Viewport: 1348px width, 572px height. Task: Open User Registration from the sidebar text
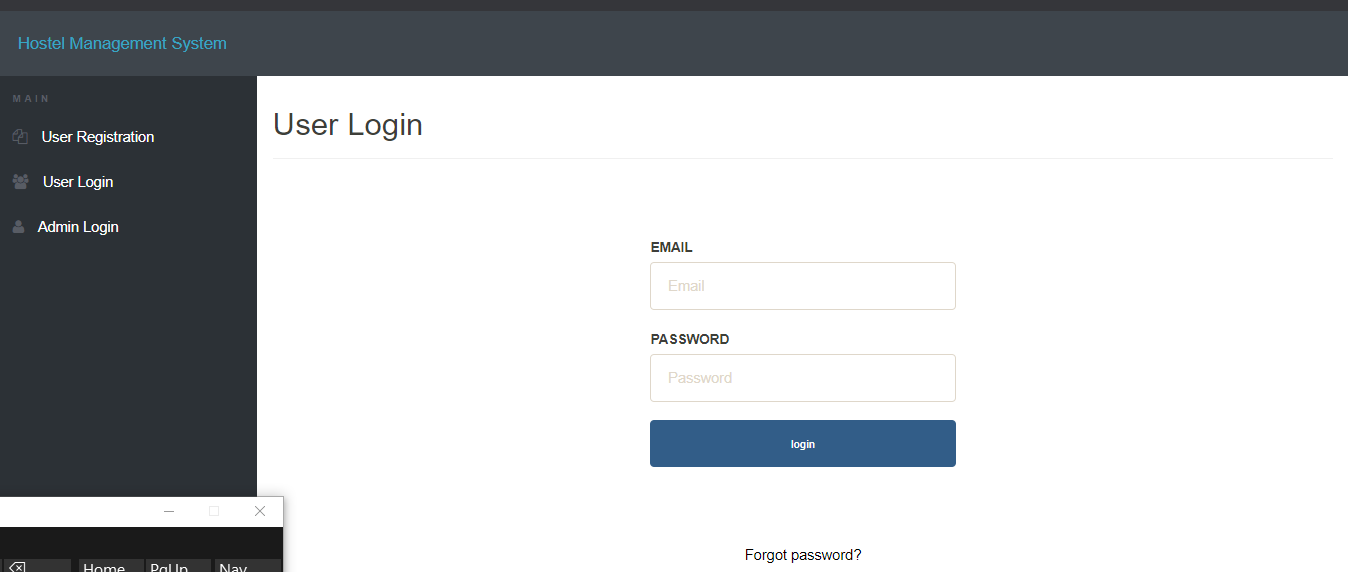[x=98, y=137]
